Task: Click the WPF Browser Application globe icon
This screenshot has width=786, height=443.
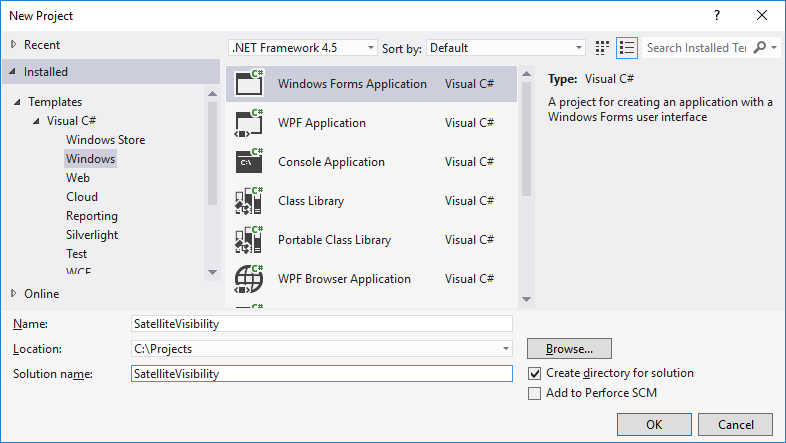Action: point(248,279)
